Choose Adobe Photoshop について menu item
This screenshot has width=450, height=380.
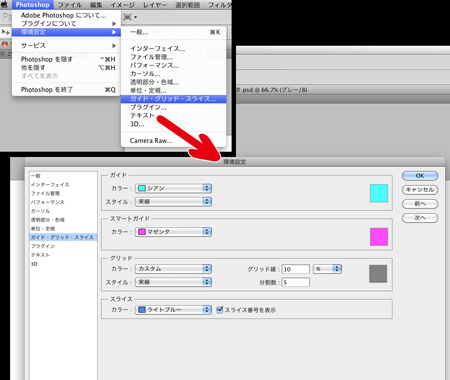click(x=66, y=15)
